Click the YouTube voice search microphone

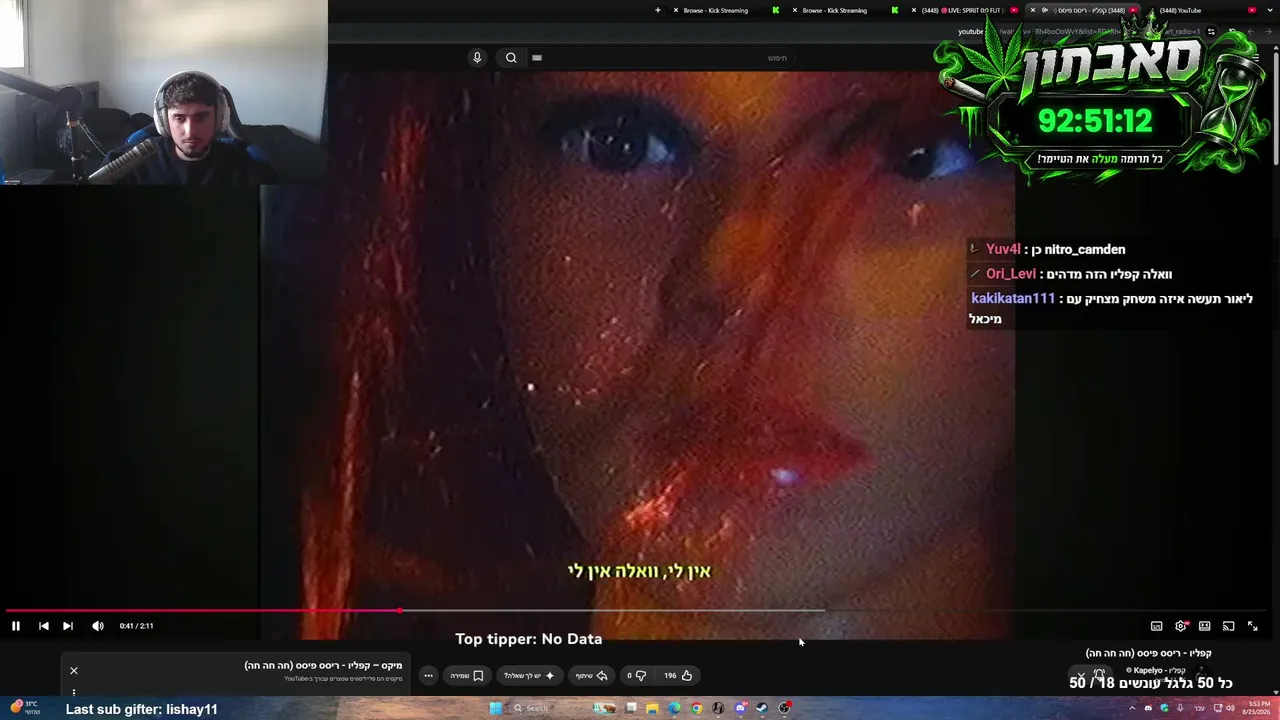(477, 58)
